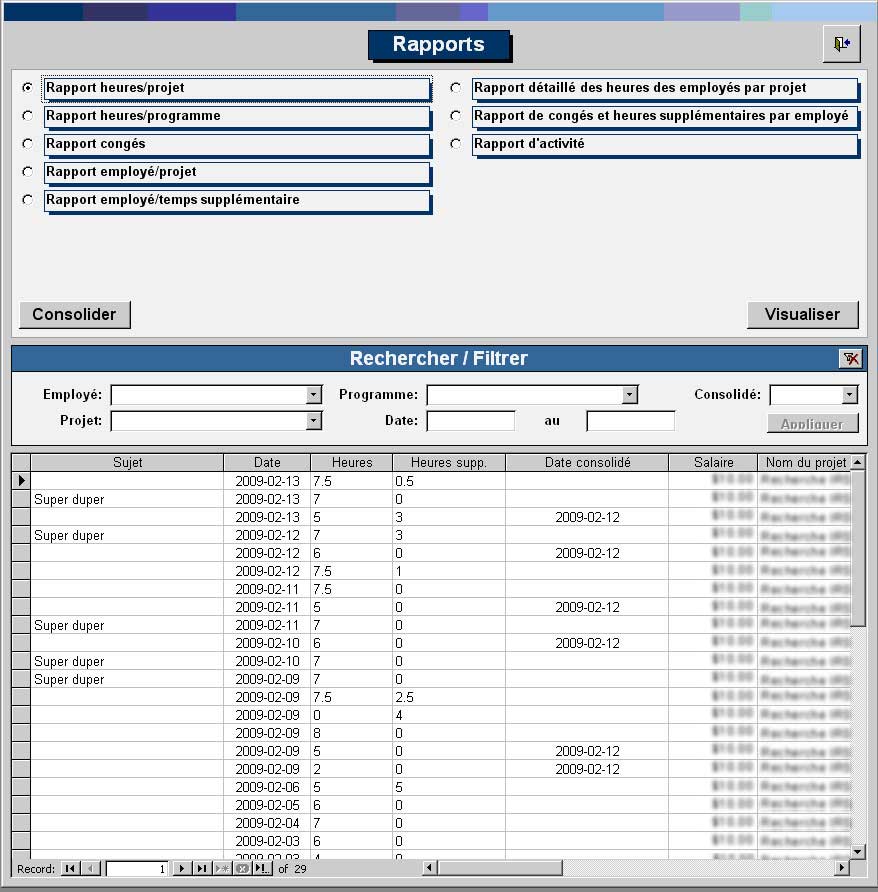Click the arrow-exclamation button next to delete
The width and height of the screenshot is (878, 892).
click(x=262, y=869)
